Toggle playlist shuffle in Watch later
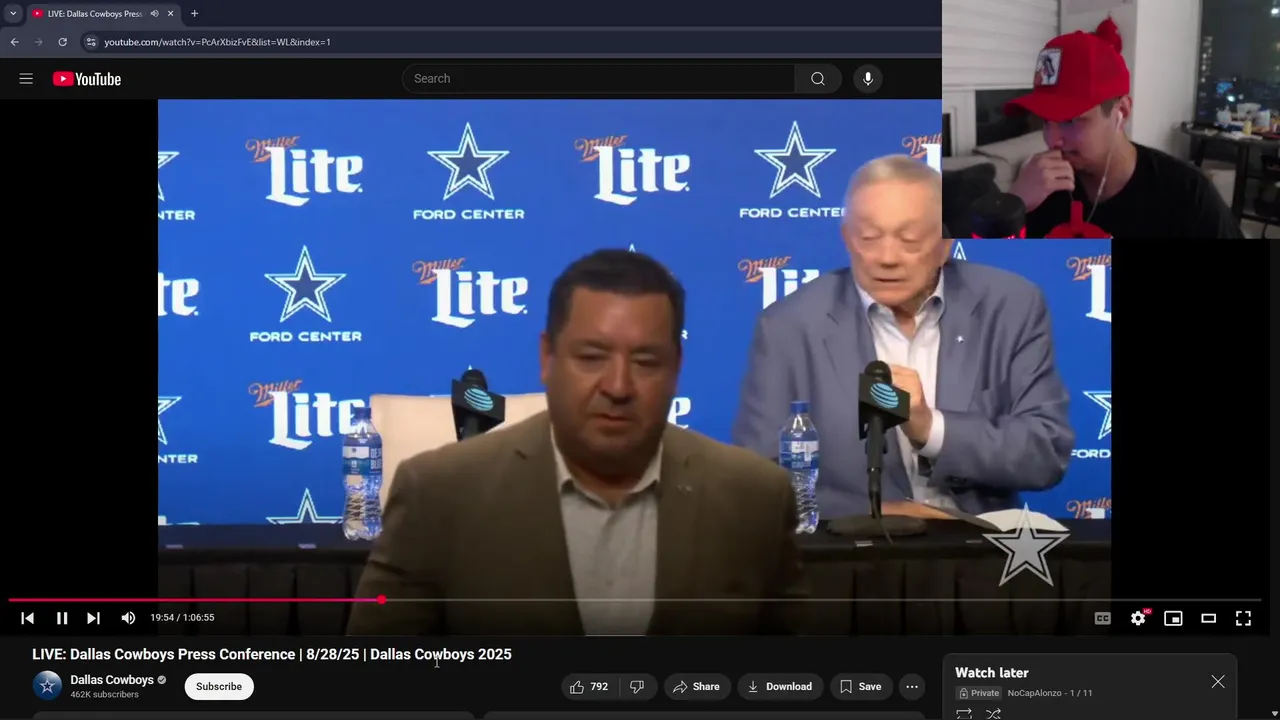The image size is (1280, 720). point(993,714)
